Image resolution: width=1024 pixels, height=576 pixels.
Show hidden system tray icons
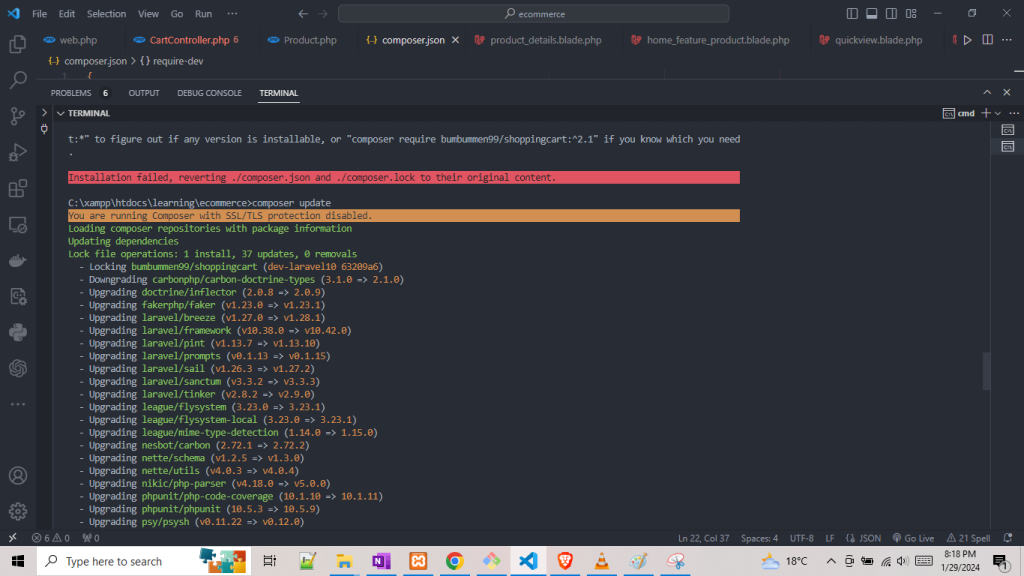tap(831, 561)
